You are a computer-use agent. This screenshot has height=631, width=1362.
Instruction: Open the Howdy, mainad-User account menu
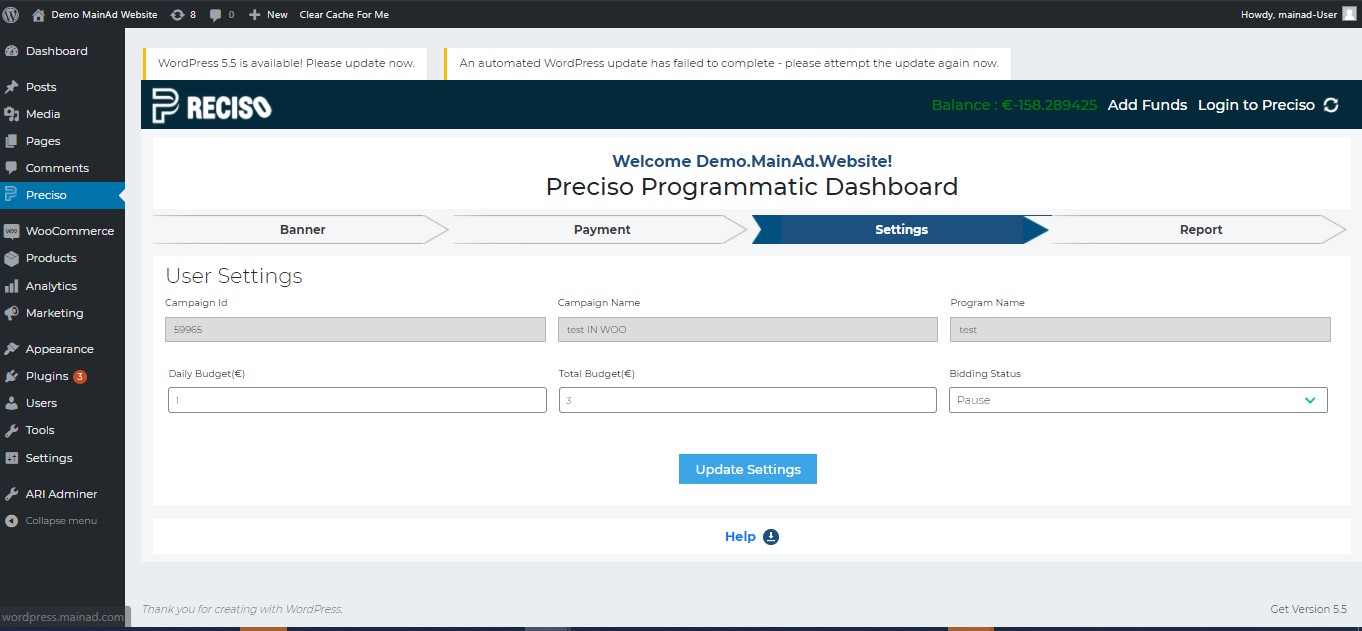[1298, 14]
